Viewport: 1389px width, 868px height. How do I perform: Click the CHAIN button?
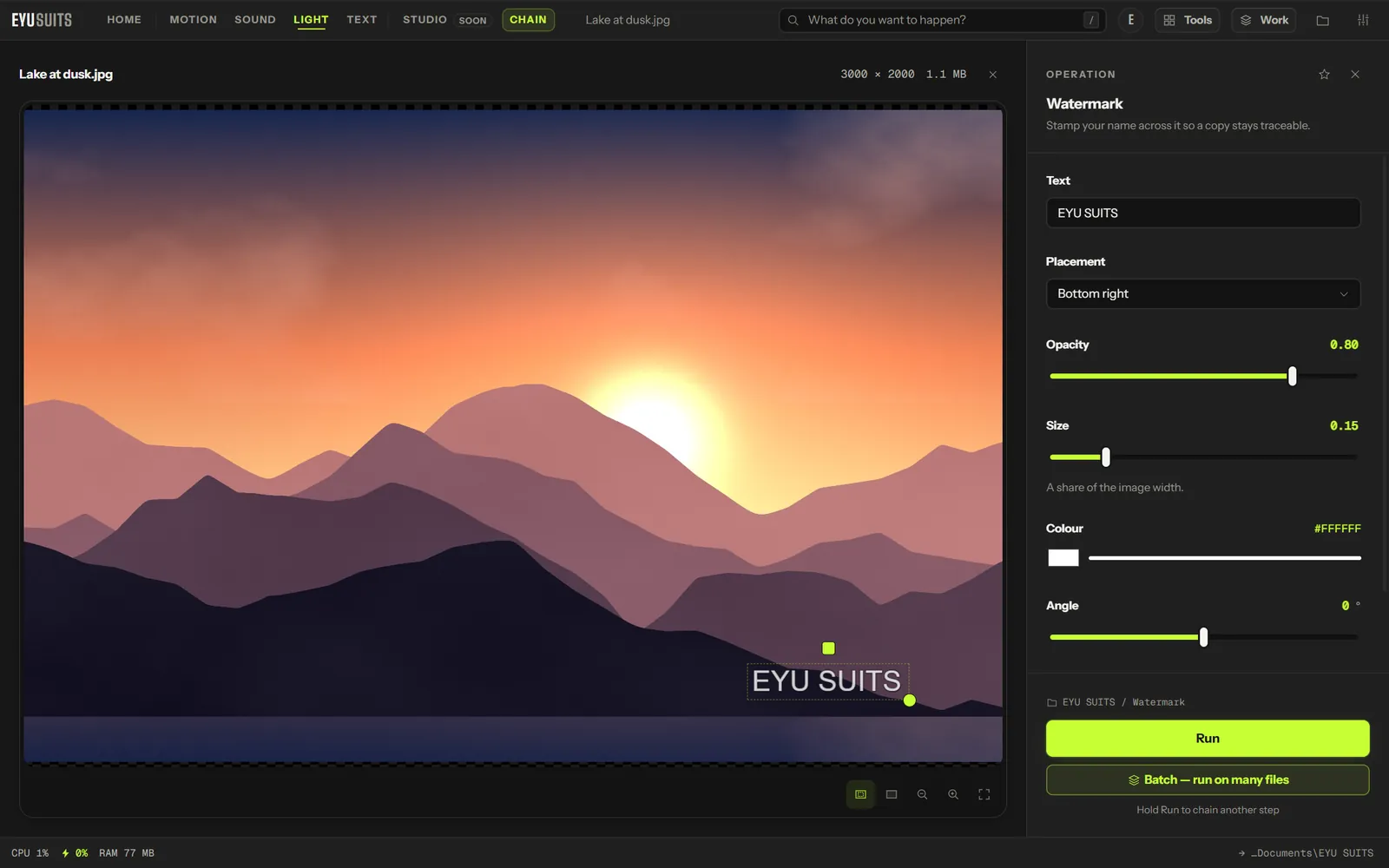point(528,19)
